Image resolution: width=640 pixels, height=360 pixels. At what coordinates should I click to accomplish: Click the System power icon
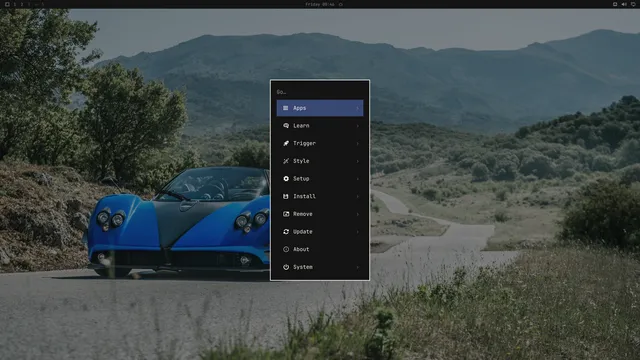[x=286, y=267]
